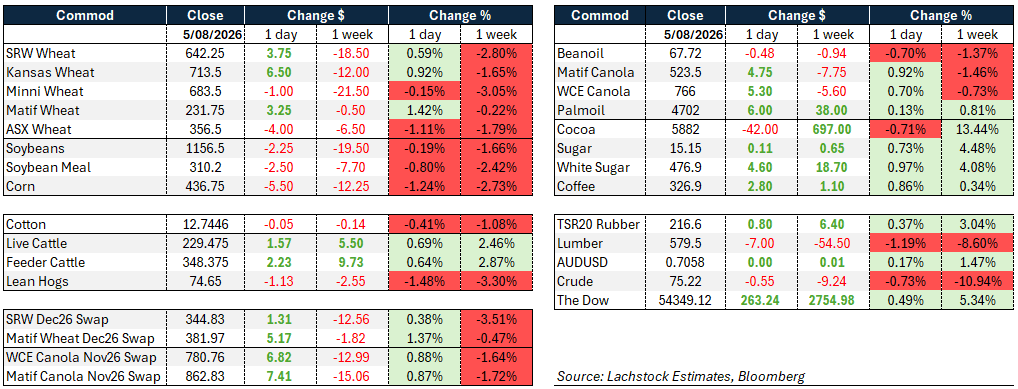Click the left table Commod header
The height and width of the screenshot is (389, 1018).
(84, 15)
